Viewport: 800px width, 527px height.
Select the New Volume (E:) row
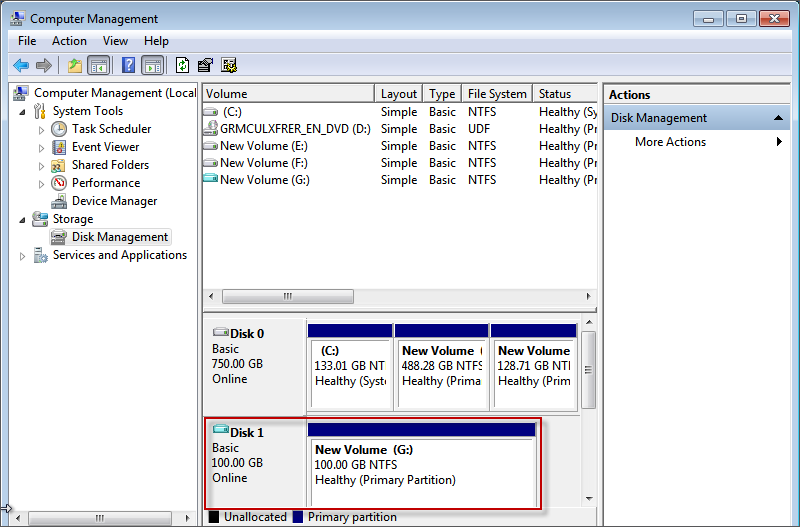click(400, 146)
